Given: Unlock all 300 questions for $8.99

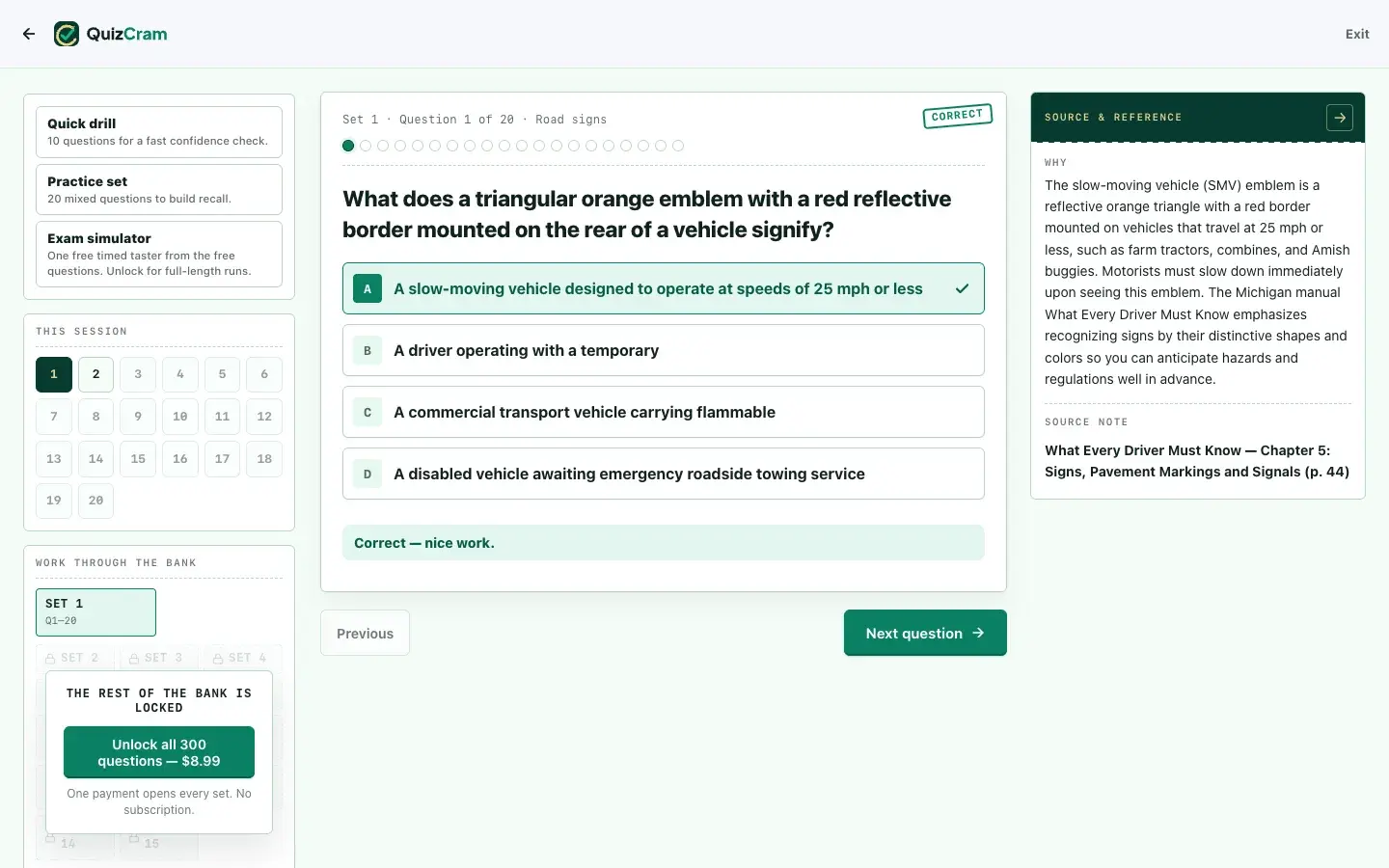Looking at the screenshot, I should tap(159, 752).
